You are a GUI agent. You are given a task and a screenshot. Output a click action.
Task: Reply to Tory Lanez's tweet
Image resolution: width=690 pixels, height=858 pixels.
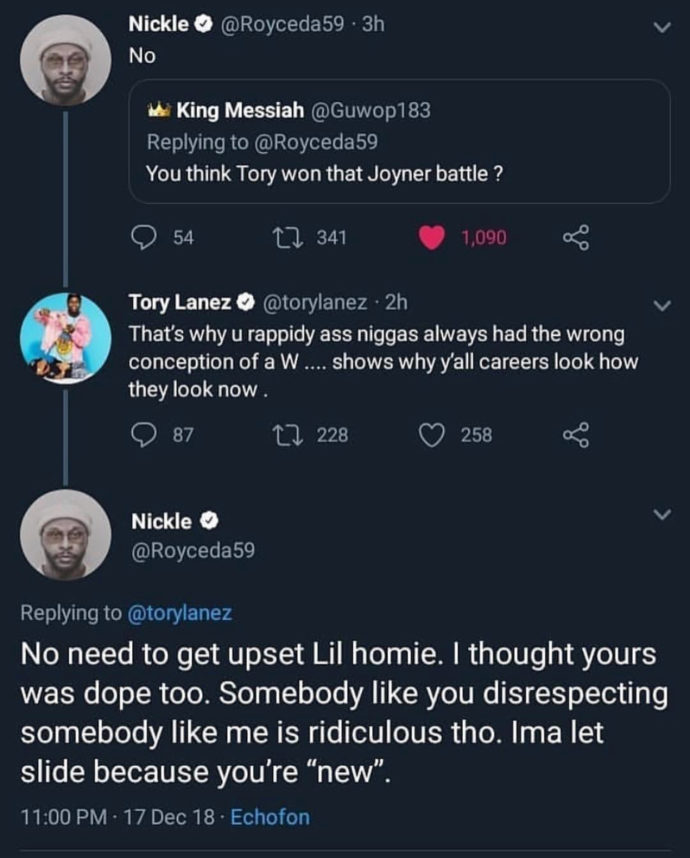[x=144, y=435]
